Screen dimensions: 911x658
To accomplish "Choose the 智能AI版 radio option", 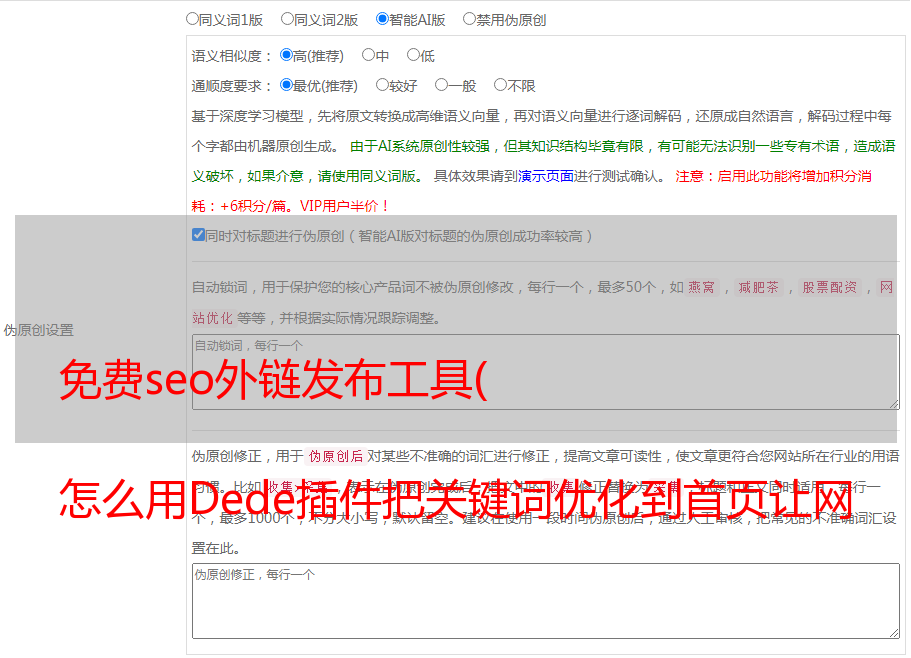I will (382, 19).
